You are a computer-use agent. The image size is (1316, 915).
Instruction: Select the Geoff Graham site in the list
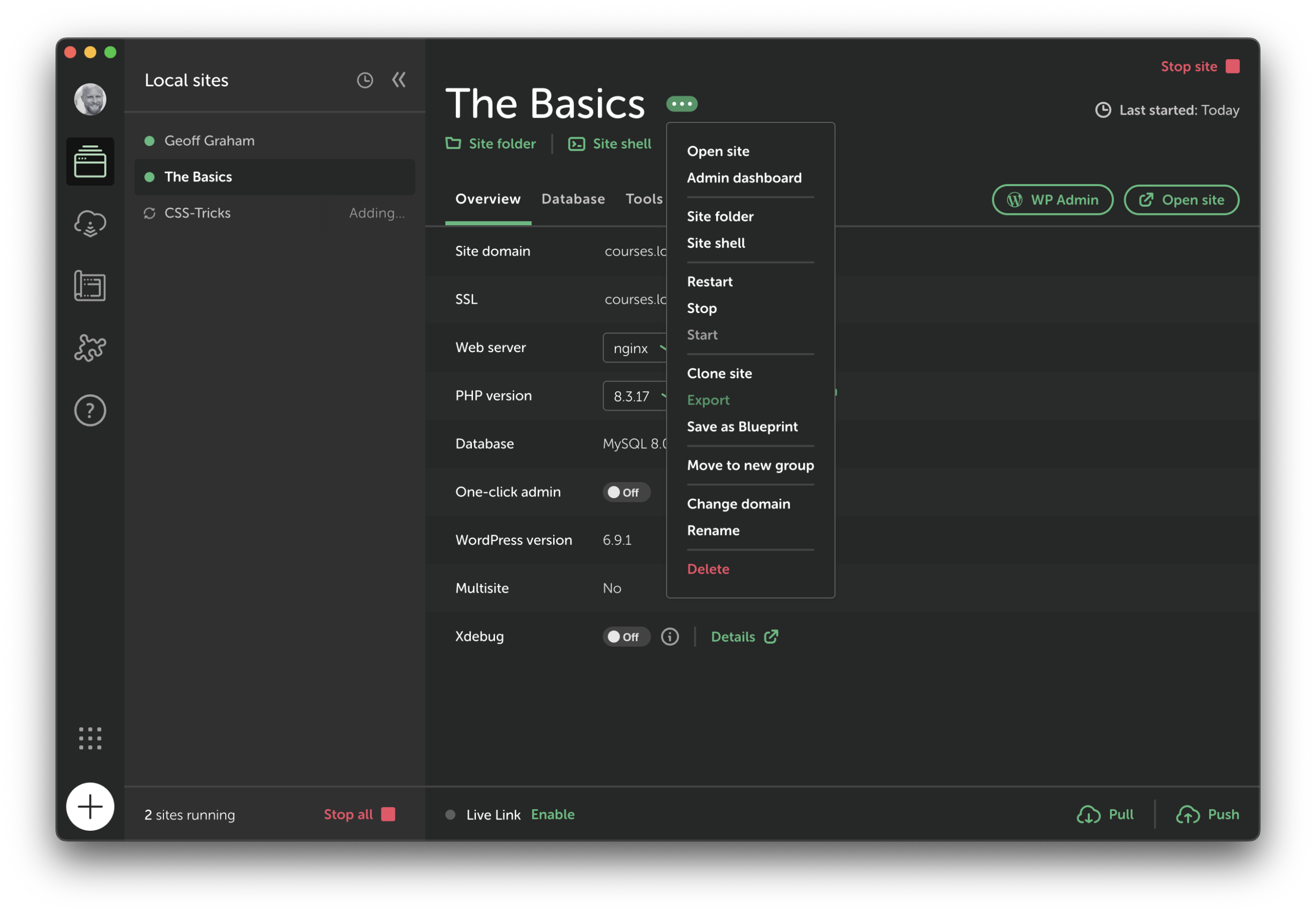209,140
